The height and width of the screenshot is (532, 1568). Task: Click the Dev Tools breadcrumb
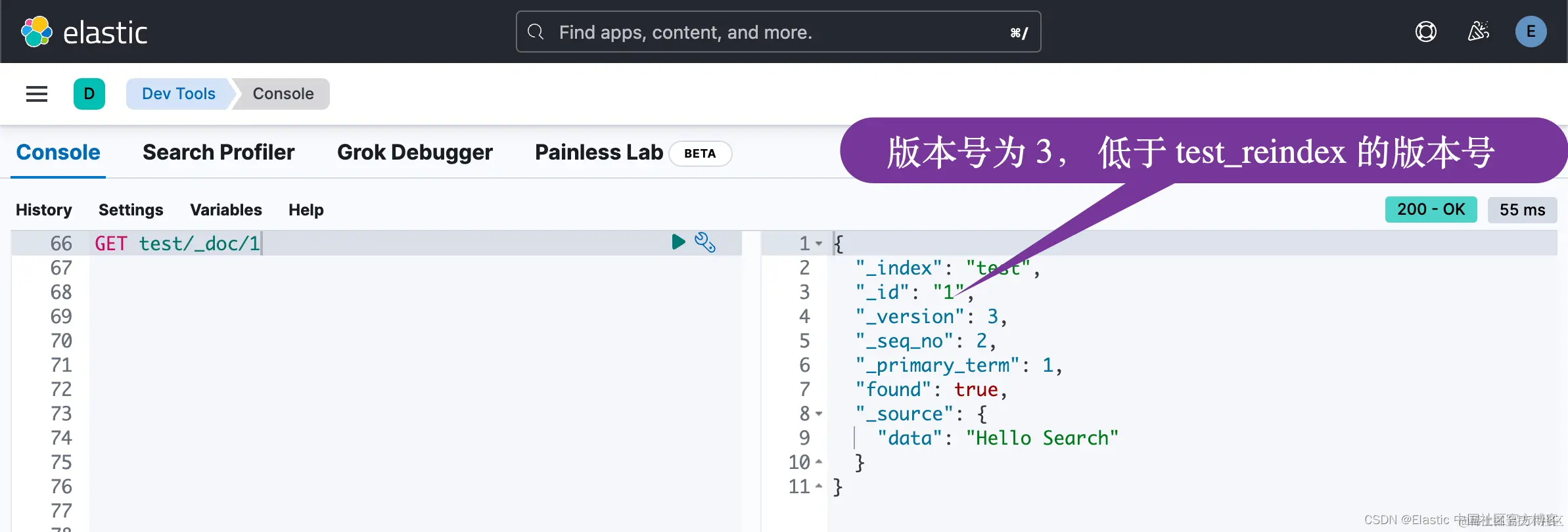click(178, 94)
